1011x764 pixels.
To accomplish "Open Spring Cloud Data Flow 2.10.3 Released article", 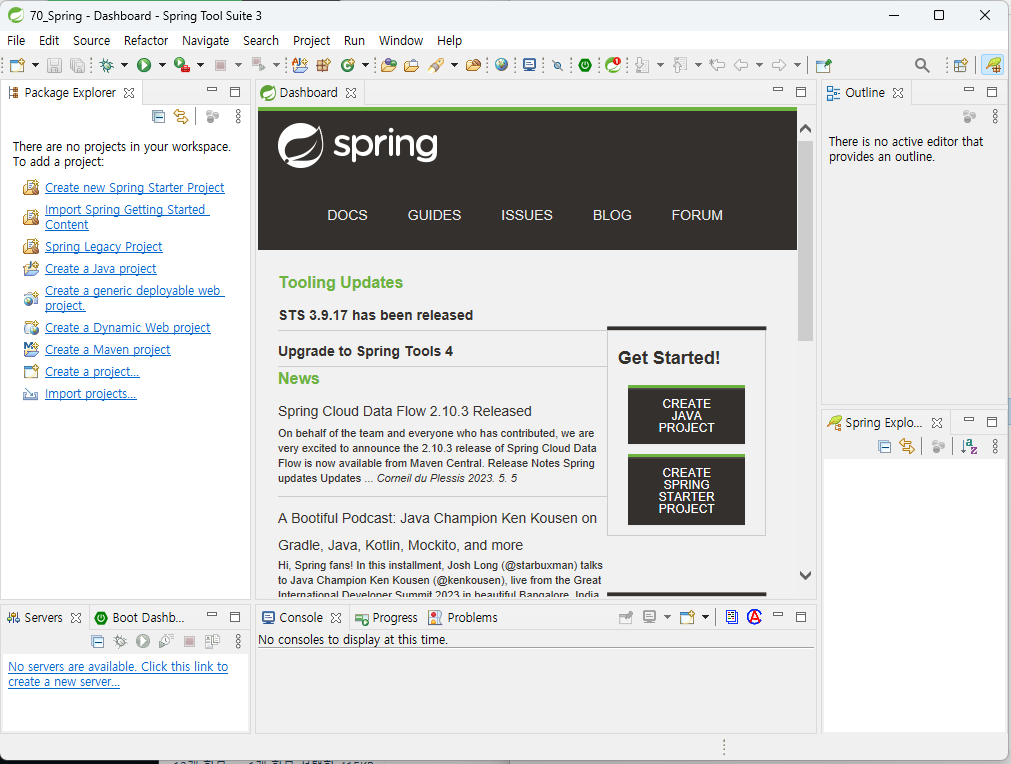I will click(405, 411).
